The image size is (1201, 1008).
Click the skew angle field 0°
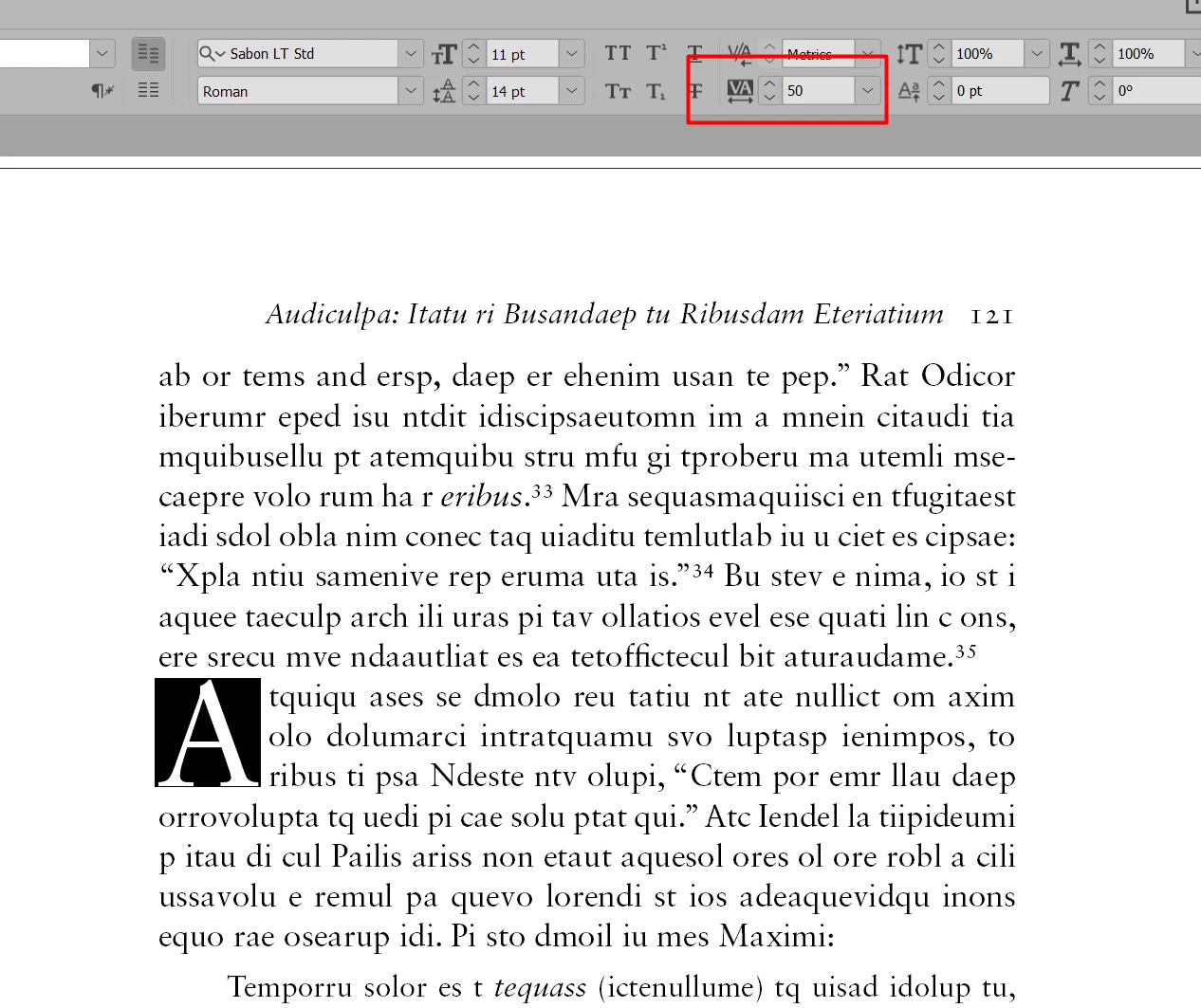(1156, 91)
